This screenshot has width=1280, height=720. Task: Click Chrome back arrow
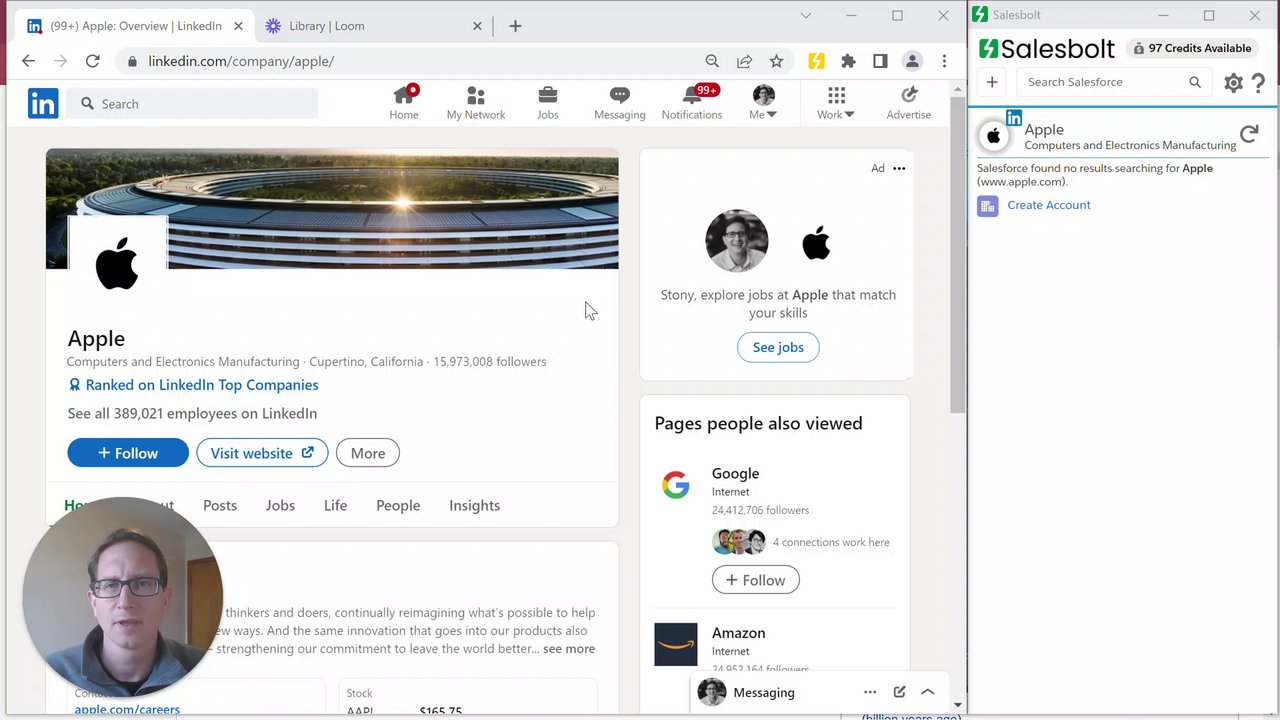pos(28,61)
